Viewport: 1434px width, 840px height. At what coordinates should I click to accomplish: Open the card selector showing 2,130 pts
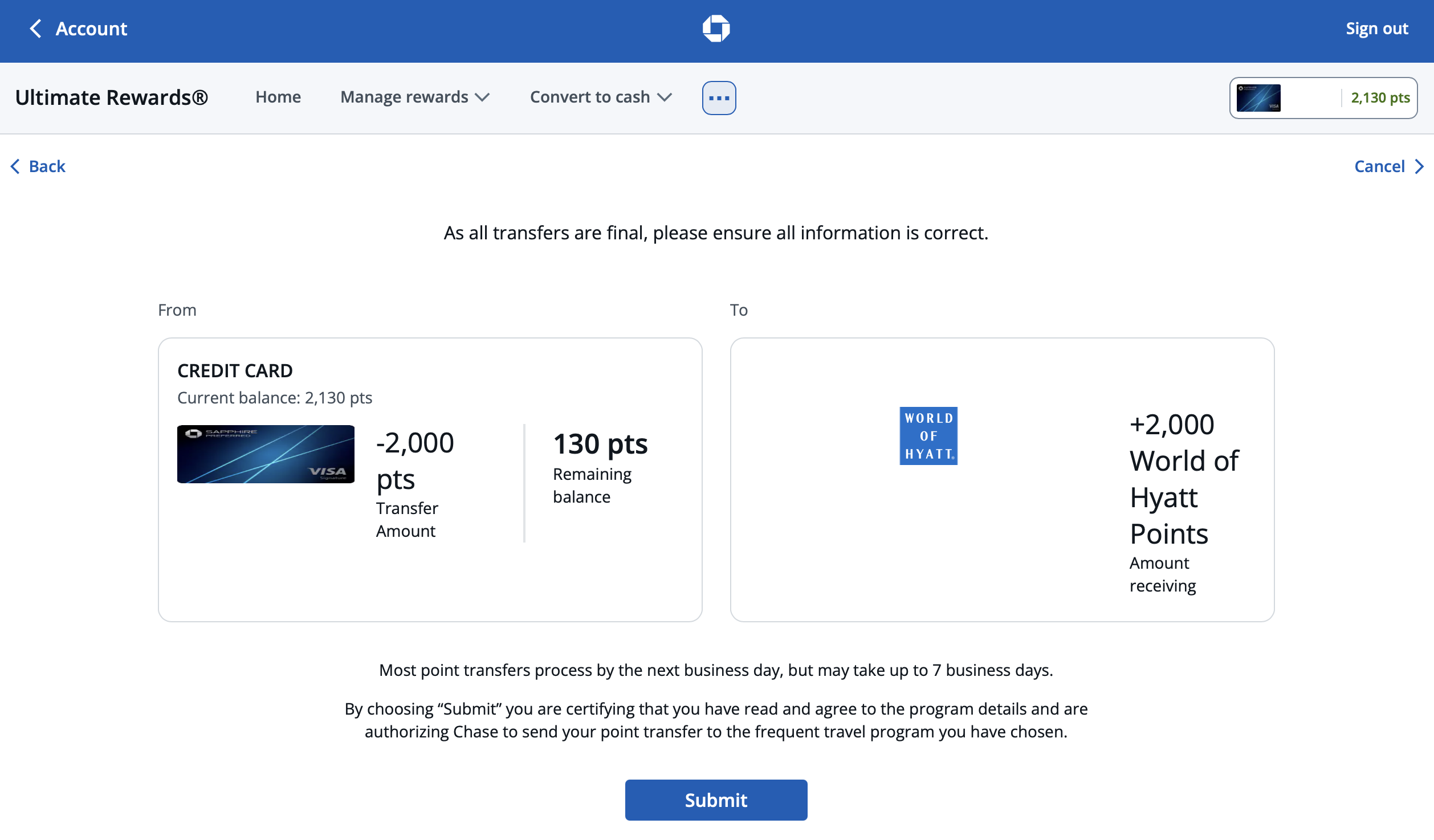tap(1323, 98)
